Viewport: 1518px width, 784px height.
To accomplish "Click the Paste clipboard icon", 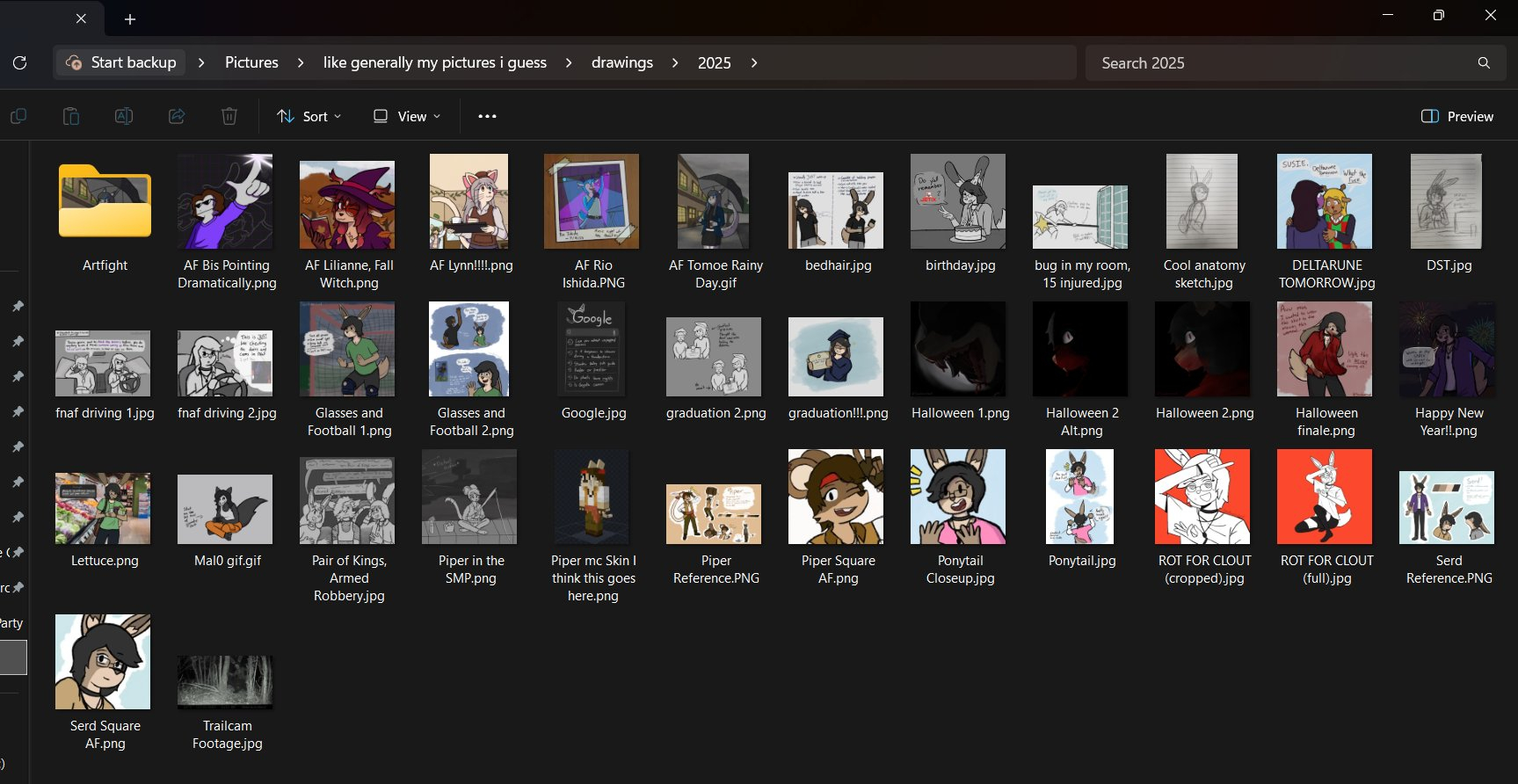I will 71,116.
